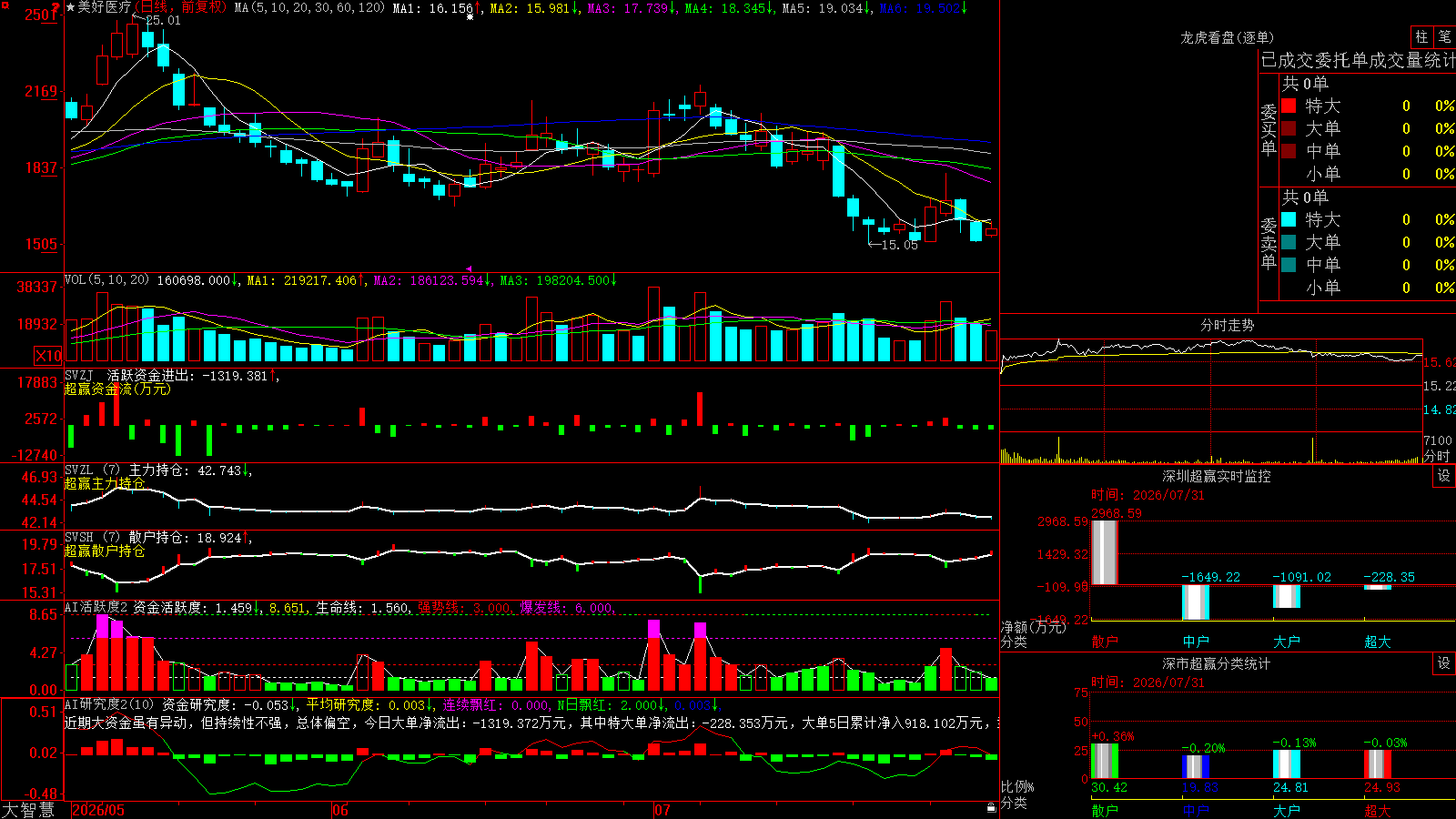Click the 30.42 散户 ratio bar
The image size is (1456, 819).
(1105, 761)
